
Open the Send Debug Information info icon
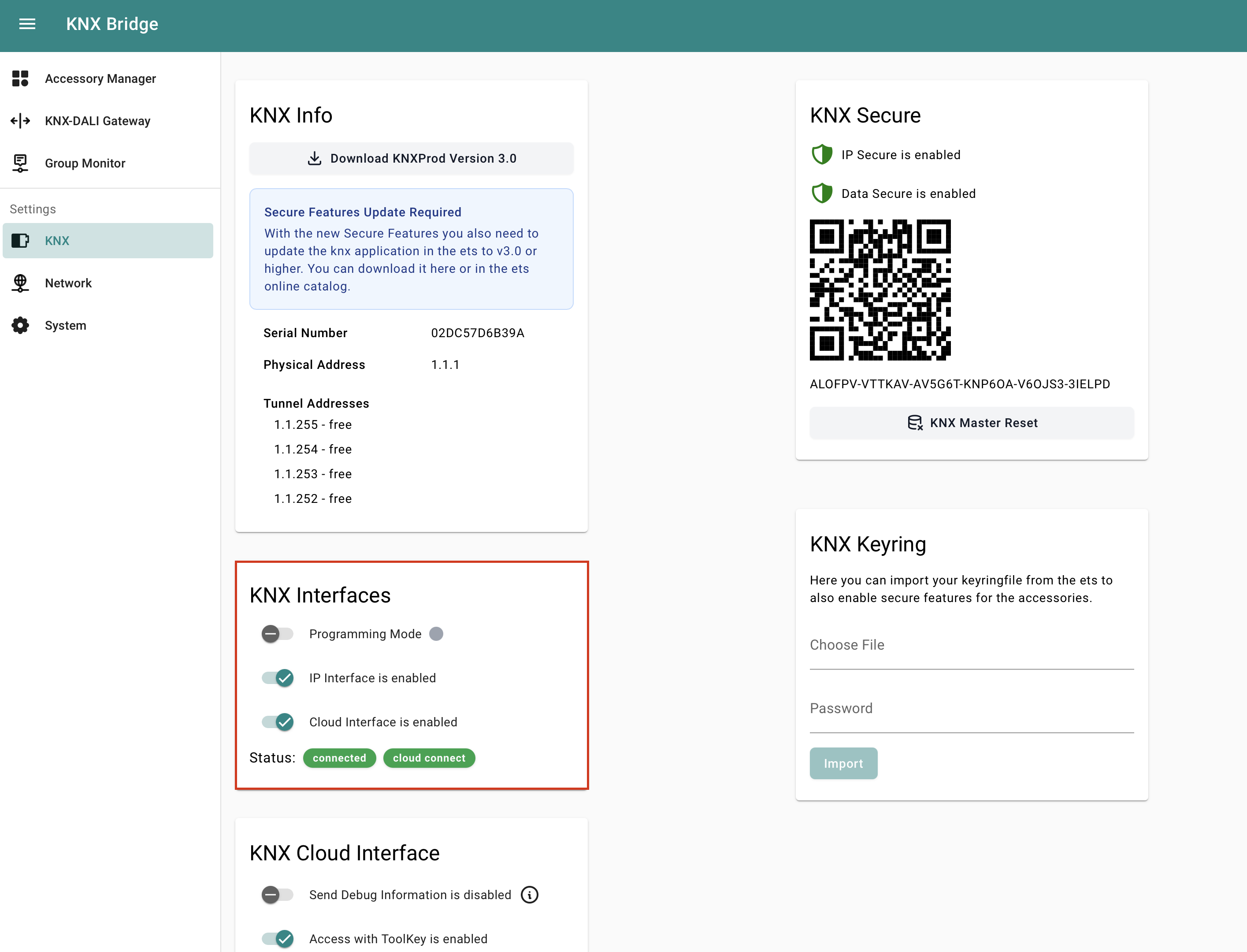[530, 895]
